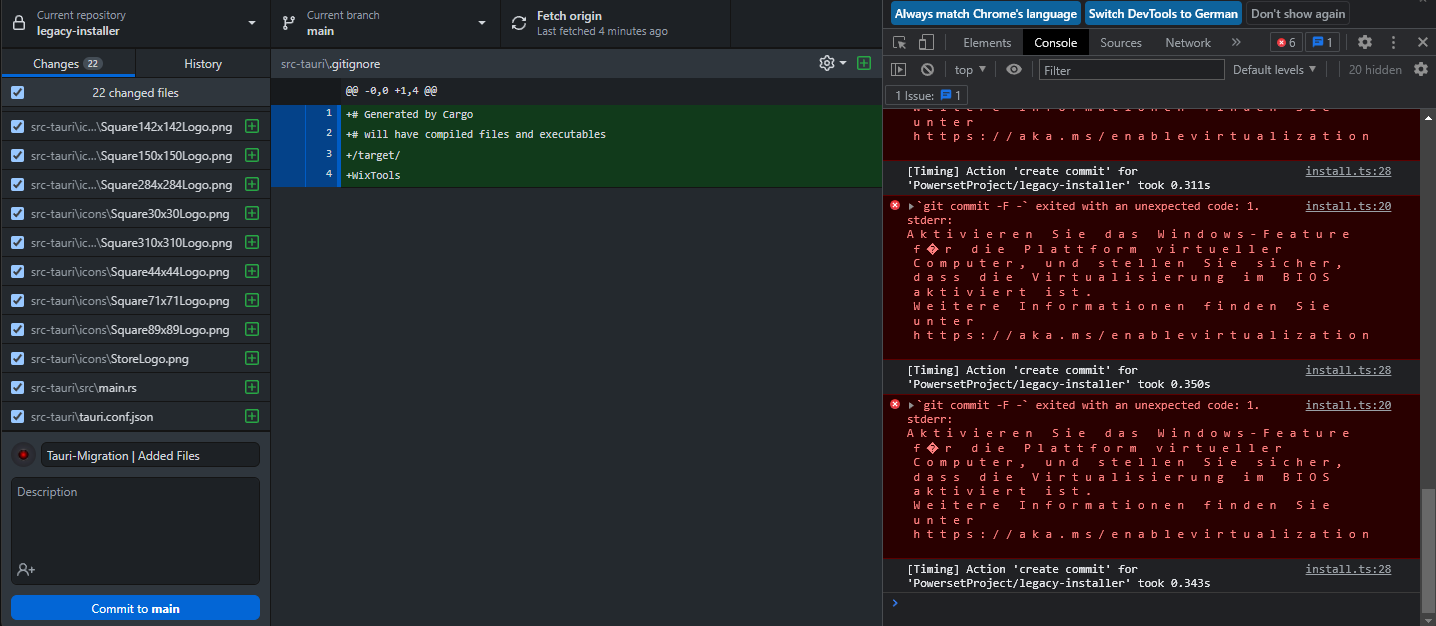
Task: Click added-file icon next to Square44x44Logo.png
Action: (252, 272)
